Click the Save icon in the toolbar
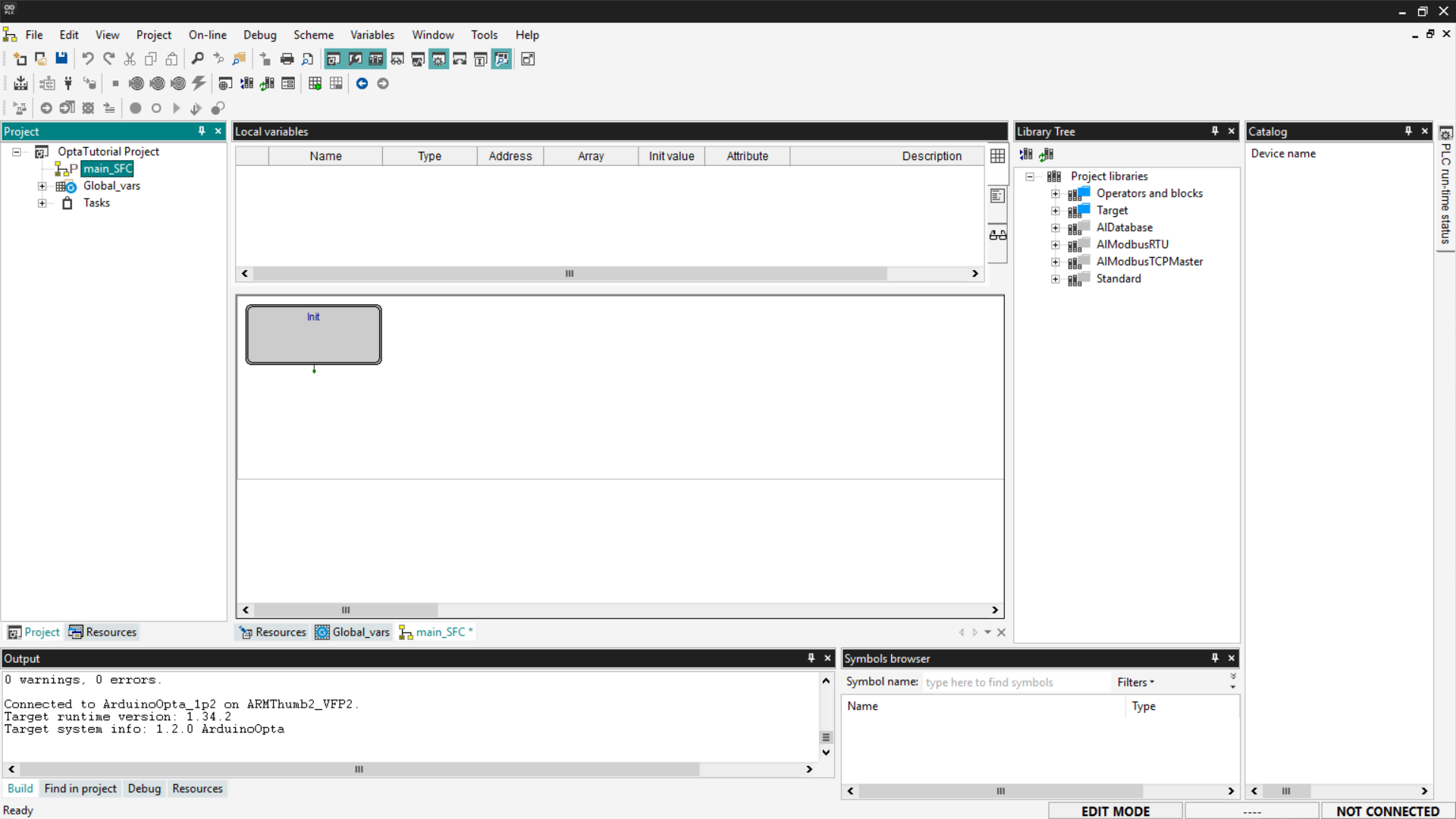The image size is (1456, 819). [x=61, y=58]
